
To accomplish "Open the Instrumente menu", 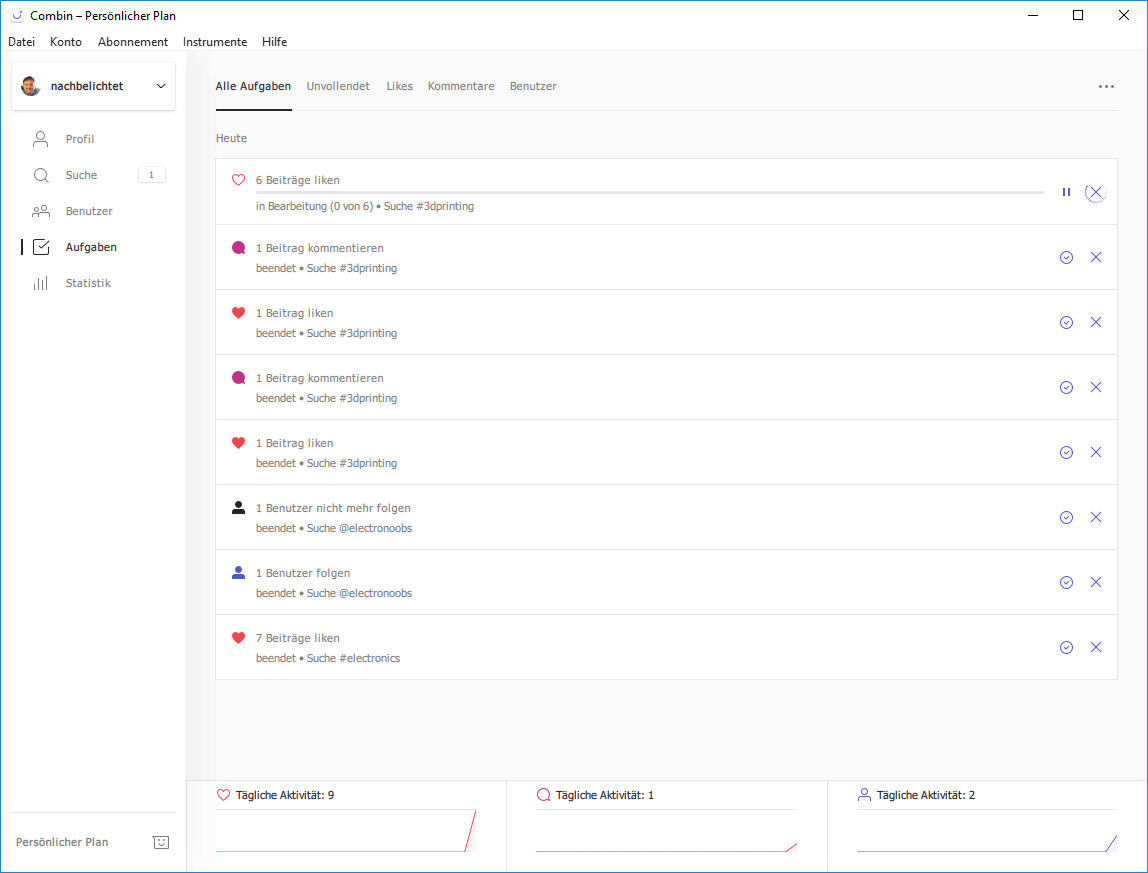I will point(215,42).
